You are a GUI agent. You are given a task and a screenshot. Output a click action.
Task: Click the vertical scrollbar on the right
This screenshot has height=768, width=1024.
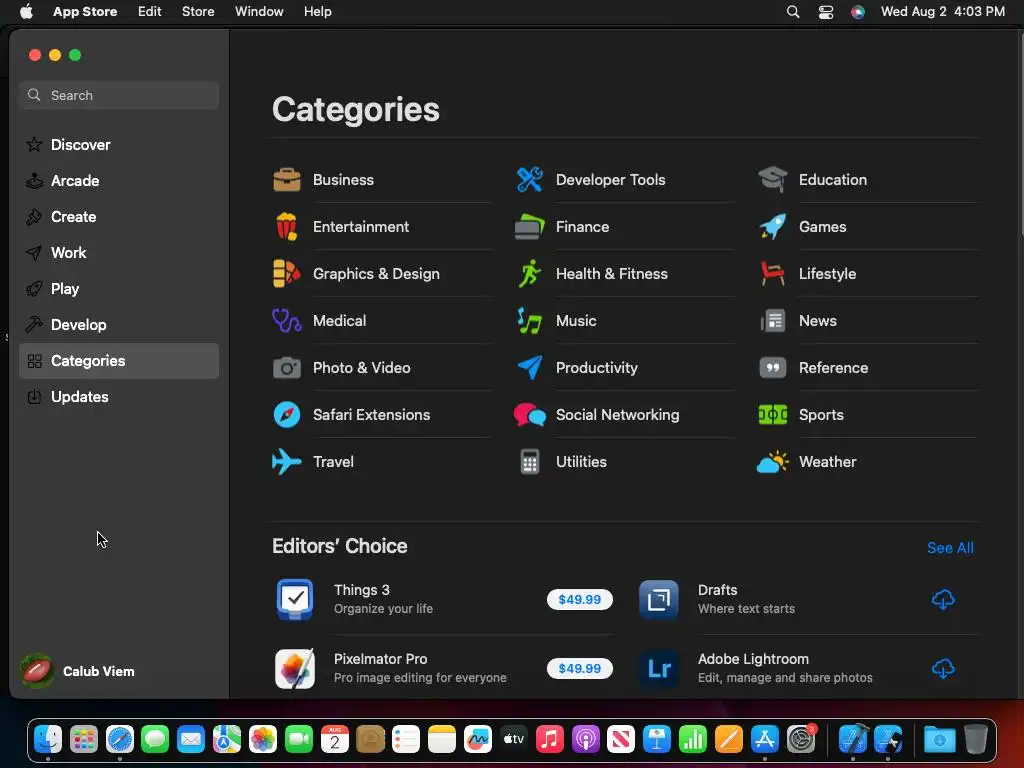[x=1021, y=135]
